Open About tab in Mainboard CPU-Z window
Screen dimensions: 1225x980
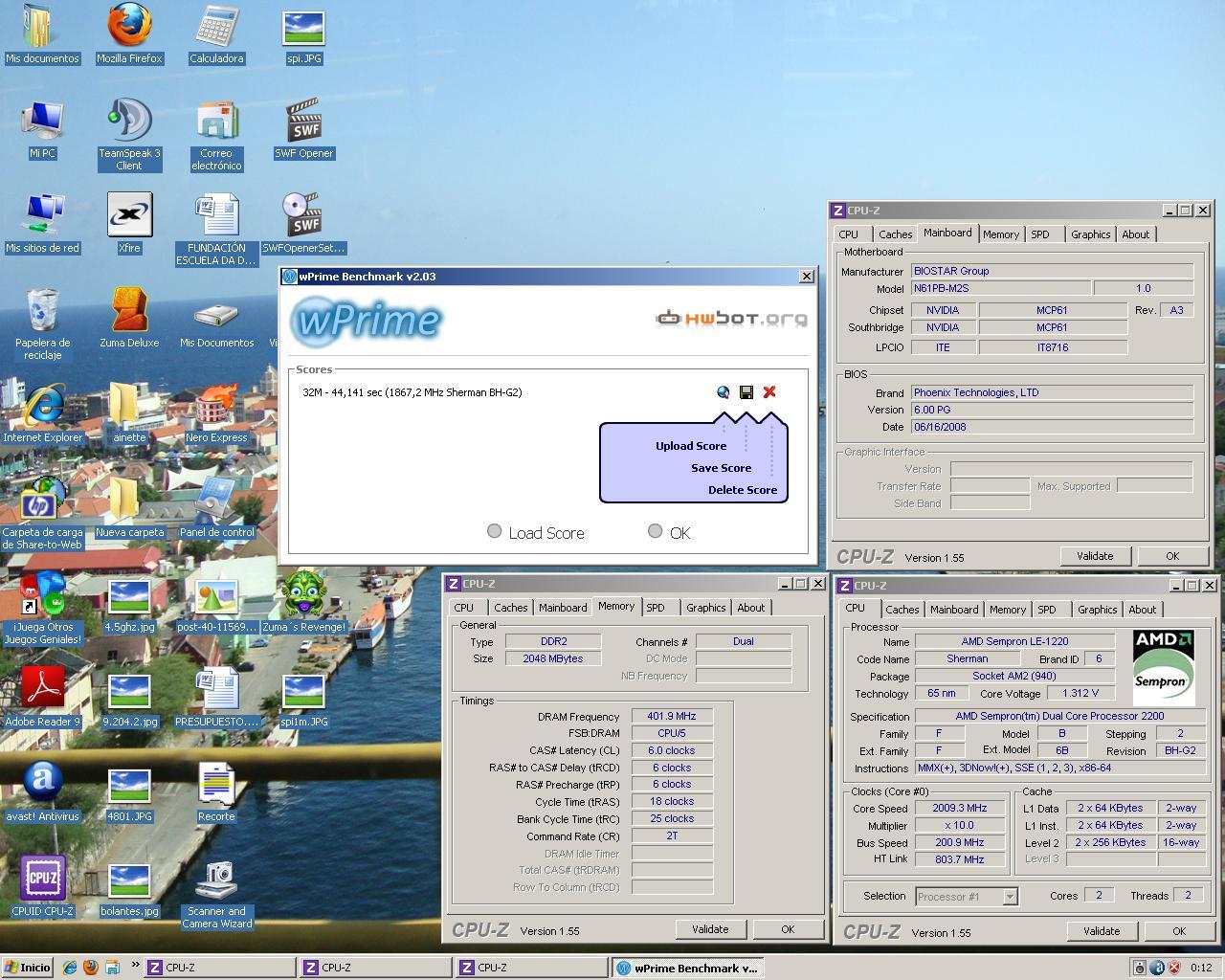(1135, 234)
